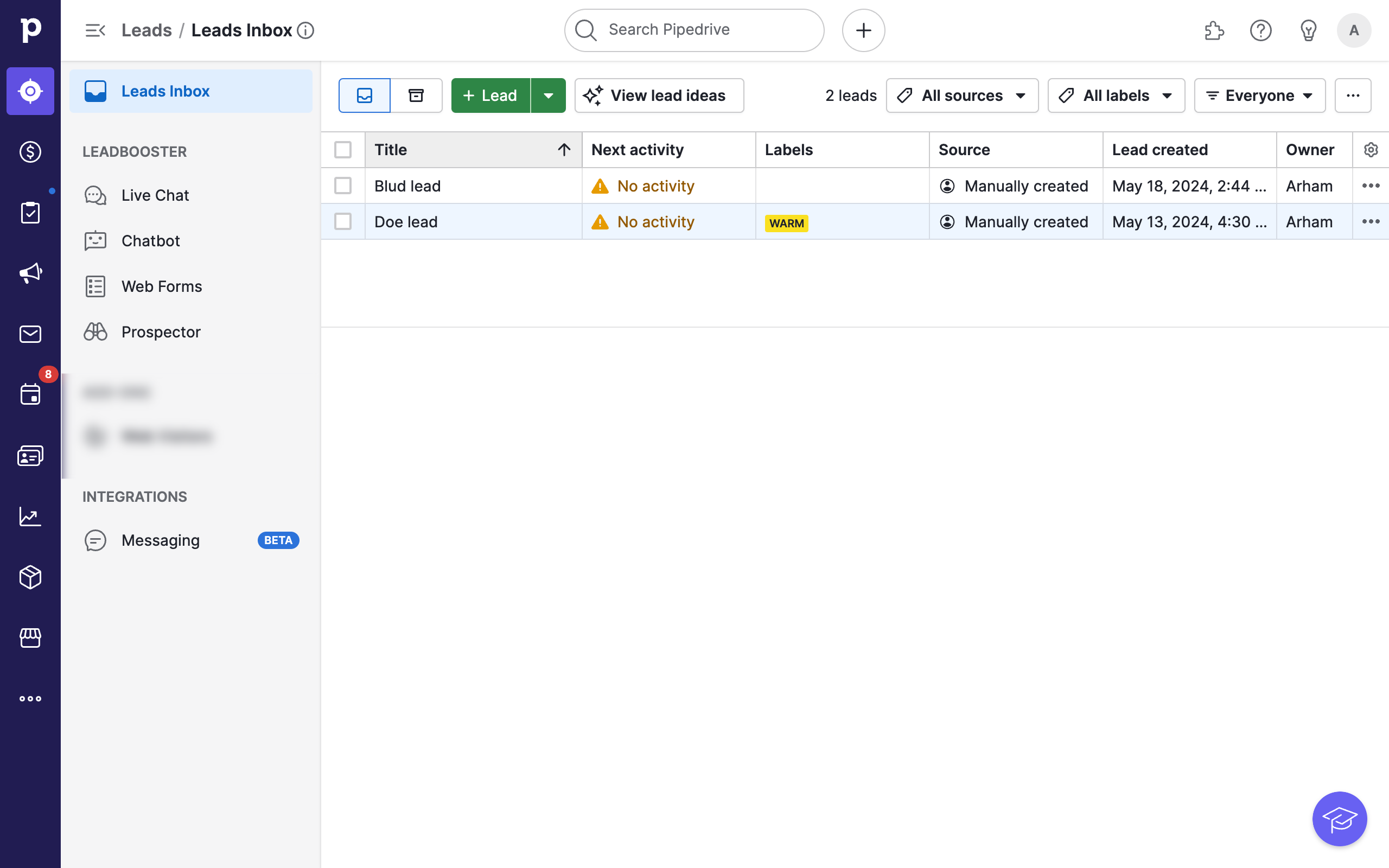Click the quick add plus button
1389x868 pixels.
point(863,30)
